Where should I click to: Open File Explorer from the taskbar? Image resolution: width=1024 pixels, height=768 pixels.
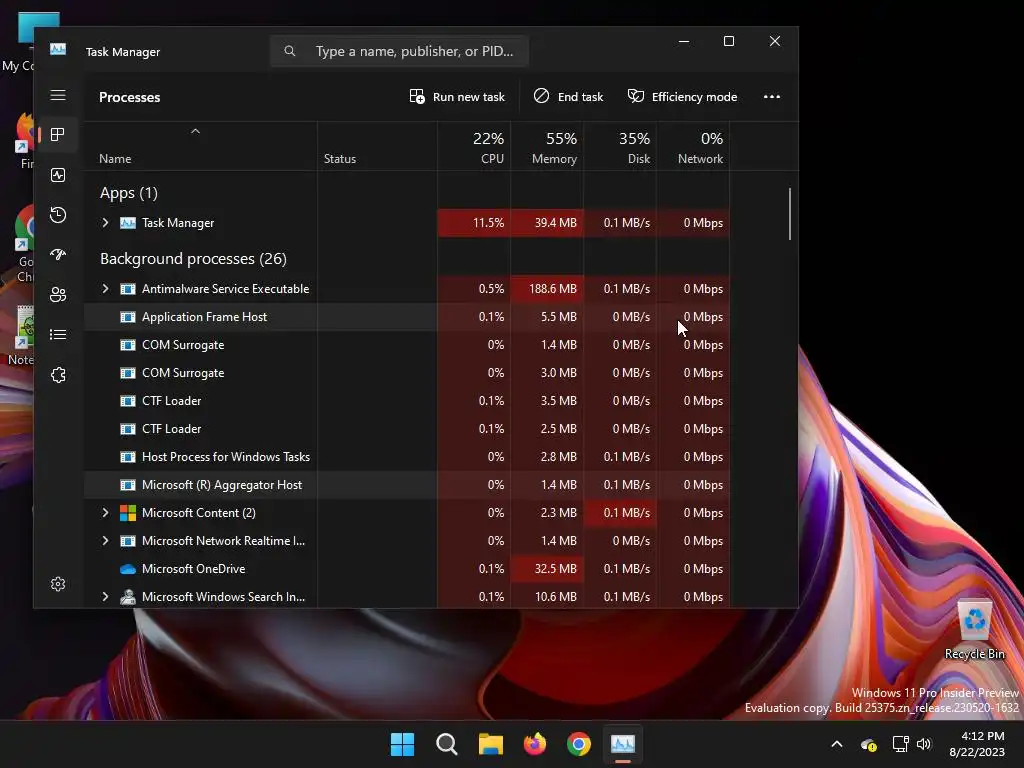(x=490, y=744)
